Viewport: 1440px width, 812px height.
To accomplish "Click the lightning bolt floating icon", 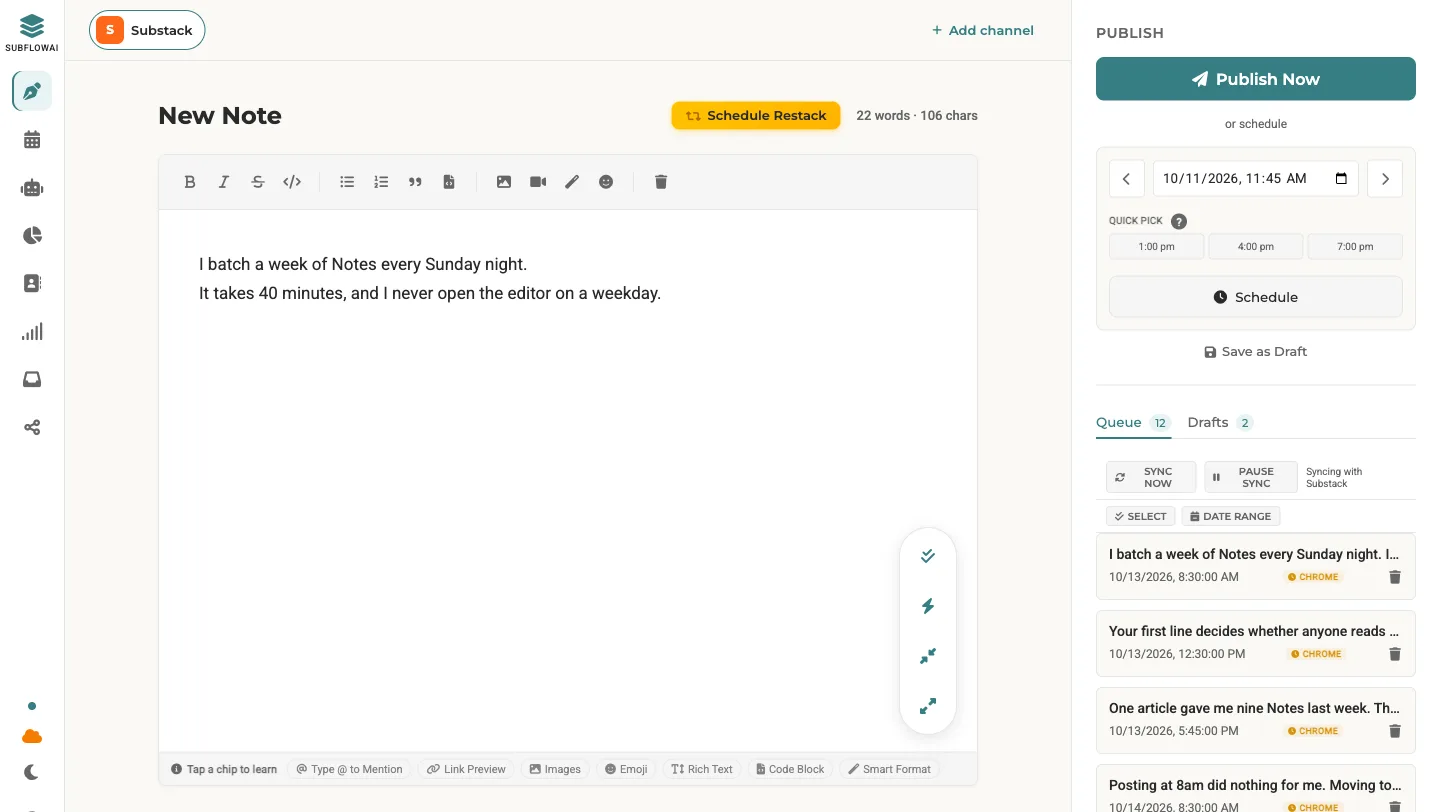I will [x=928, y=606].
